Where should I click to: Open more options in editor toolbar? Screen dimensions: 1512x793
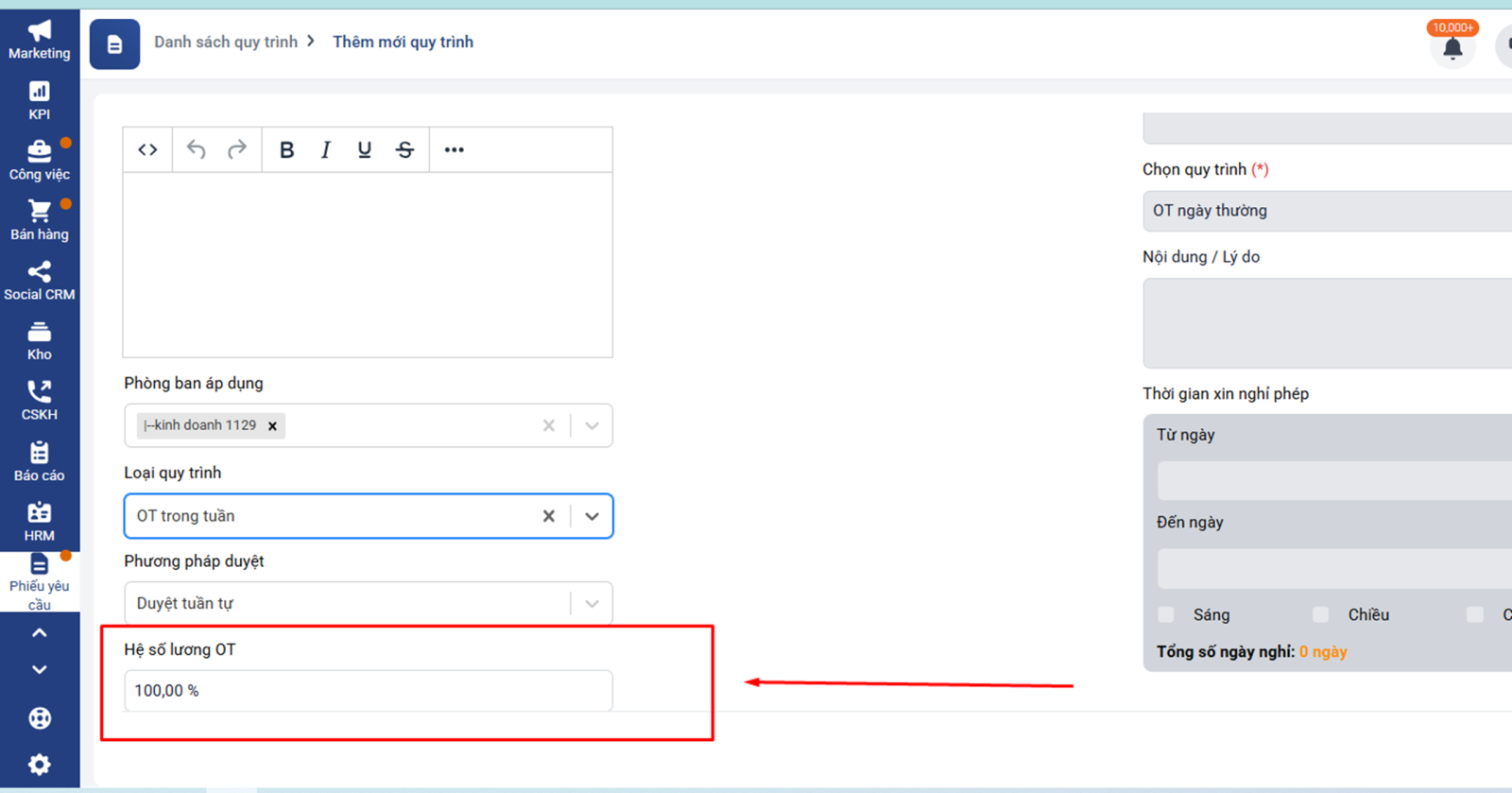(454, 150)
